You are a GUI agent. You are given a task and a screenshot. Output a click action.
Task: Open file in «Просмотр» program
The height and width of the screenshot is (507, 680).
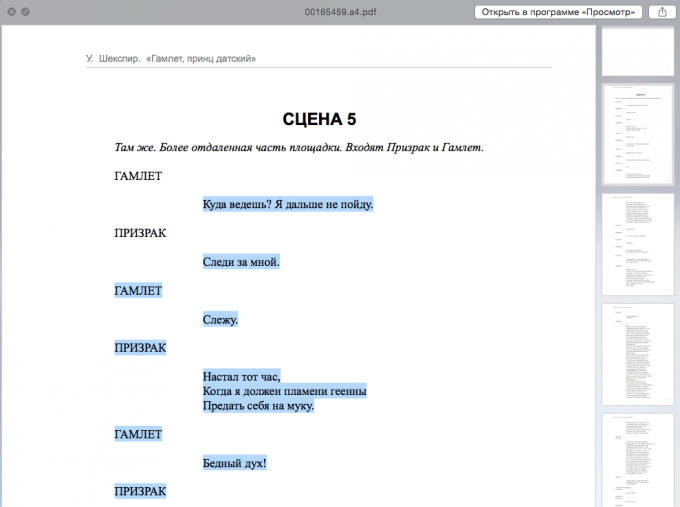(558, 12)
